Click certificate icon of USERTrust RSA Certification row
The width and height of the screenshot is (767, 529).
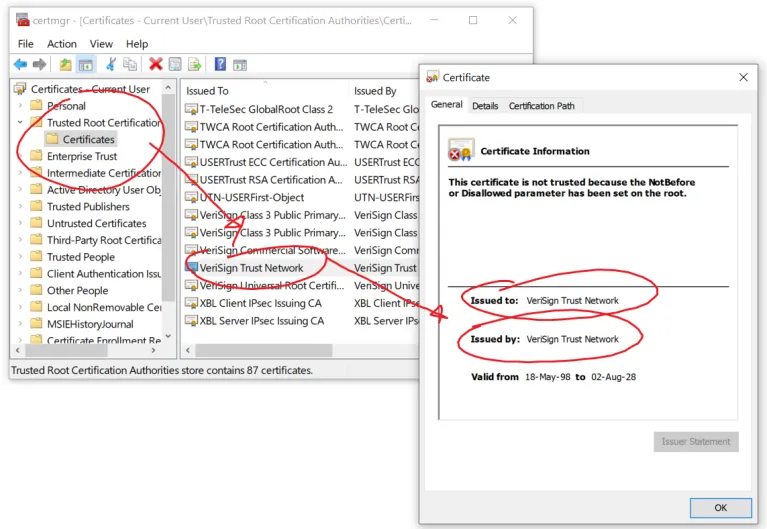click(191, 180)
